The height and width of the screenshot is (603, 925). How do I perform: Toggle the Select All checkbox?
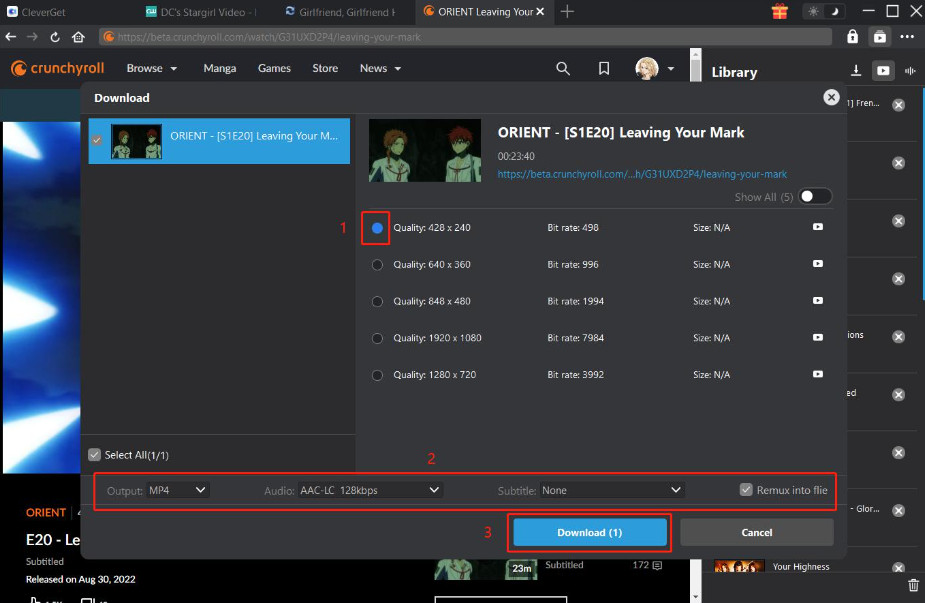coord(95,455)
